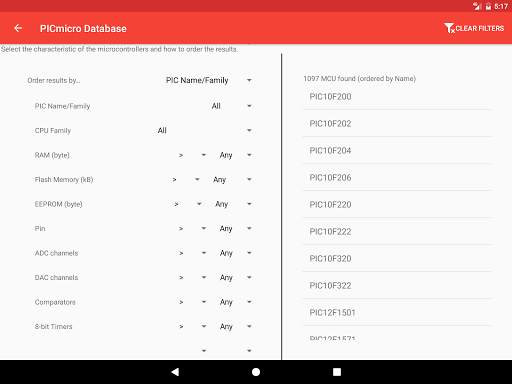Tap Android back navigation button
Image resolution: width=512 pixels, height=384 pixels.
[175, 372]
